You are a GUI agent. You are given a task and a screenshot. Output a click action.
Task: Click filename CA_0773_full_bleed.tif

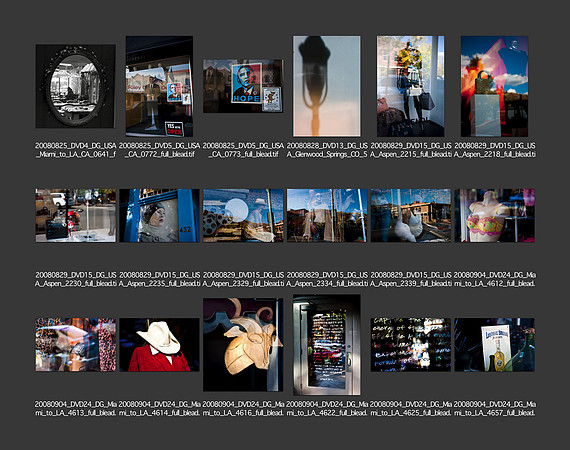[x=243, y=150]
